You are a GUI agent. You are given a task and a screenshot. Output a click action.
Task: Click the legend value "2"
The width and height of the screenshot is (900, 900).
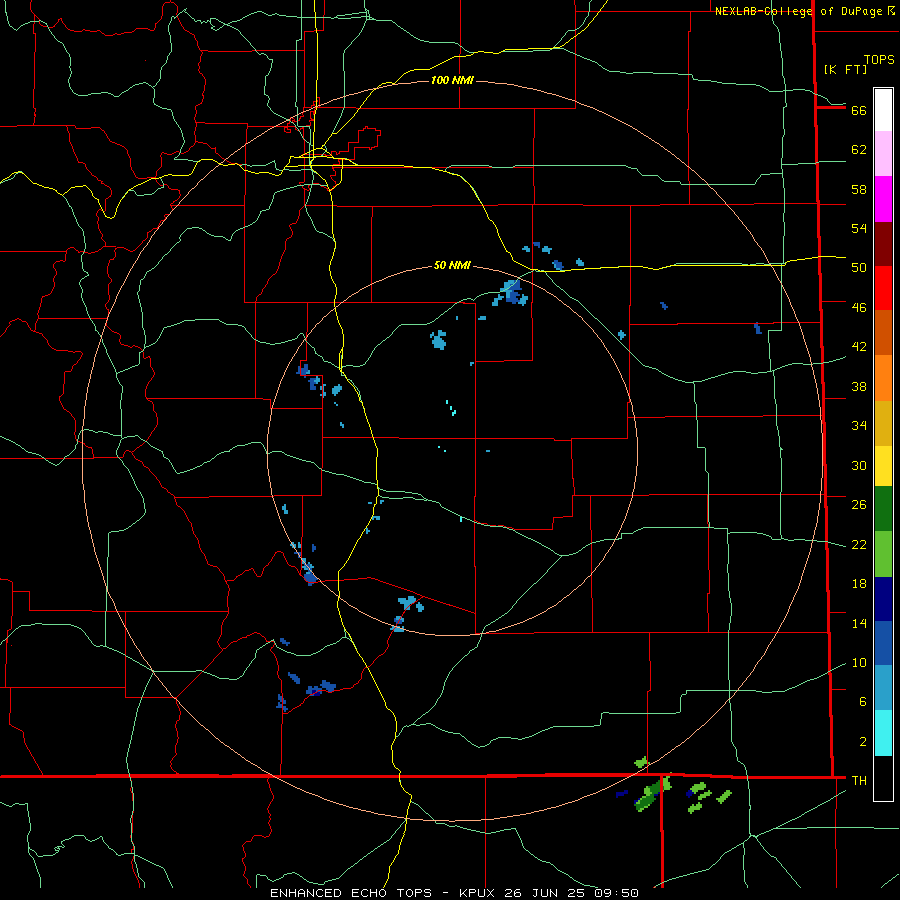[x=863, y=742]
